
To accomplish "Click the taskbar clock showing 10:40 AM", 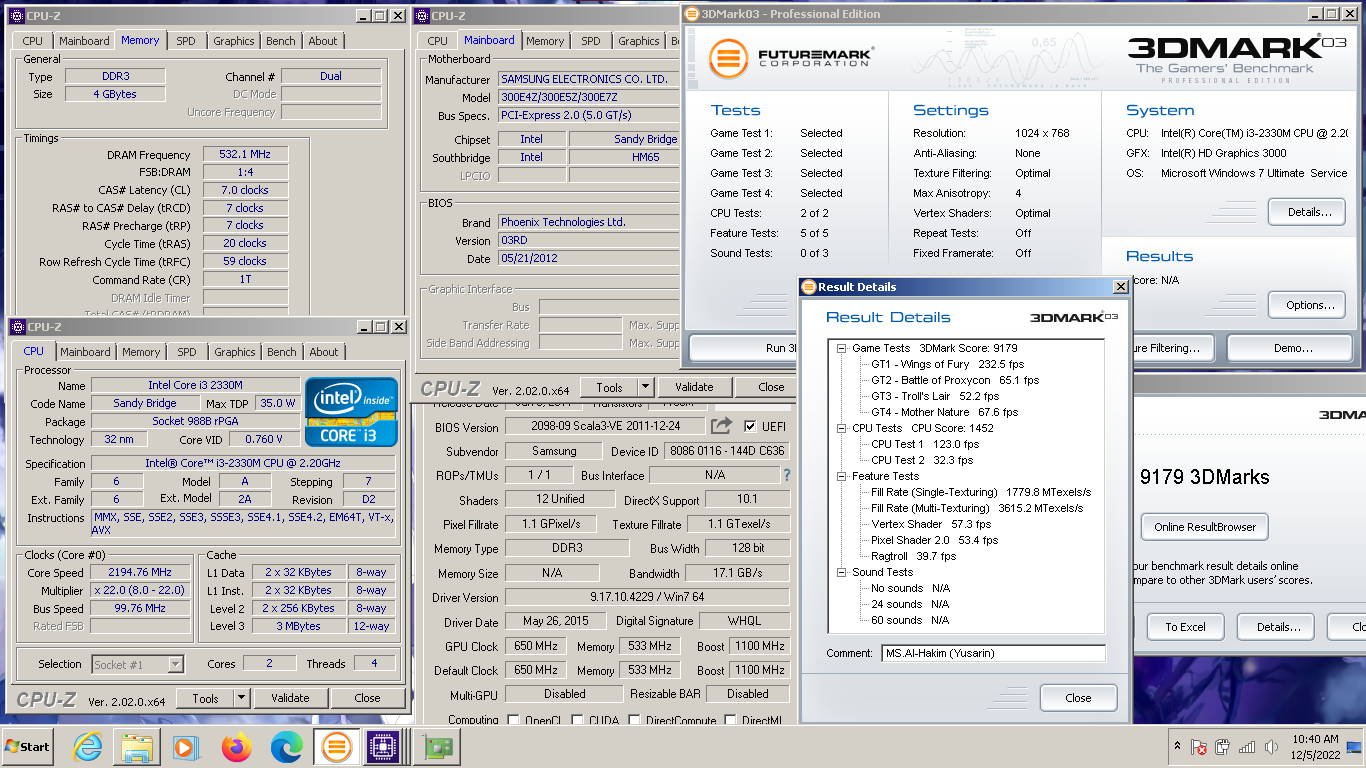I will click(x=1314, y=747).
